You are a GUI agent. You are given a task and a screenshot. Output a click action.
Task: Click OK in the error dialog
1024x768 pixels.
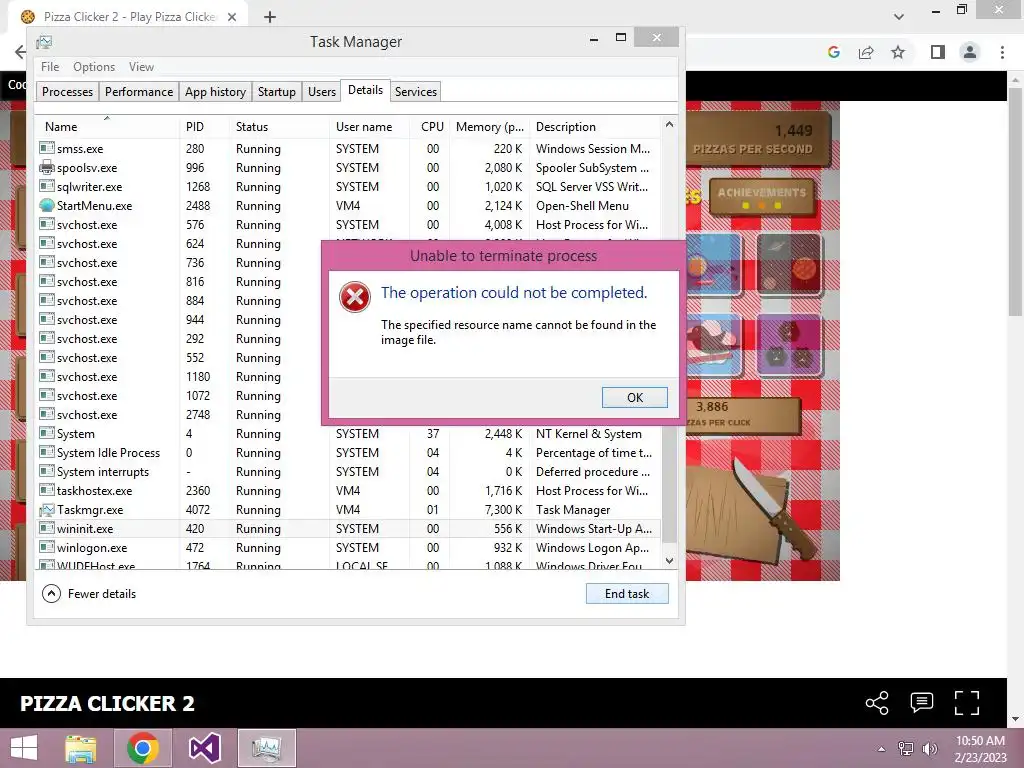[634, 397]
